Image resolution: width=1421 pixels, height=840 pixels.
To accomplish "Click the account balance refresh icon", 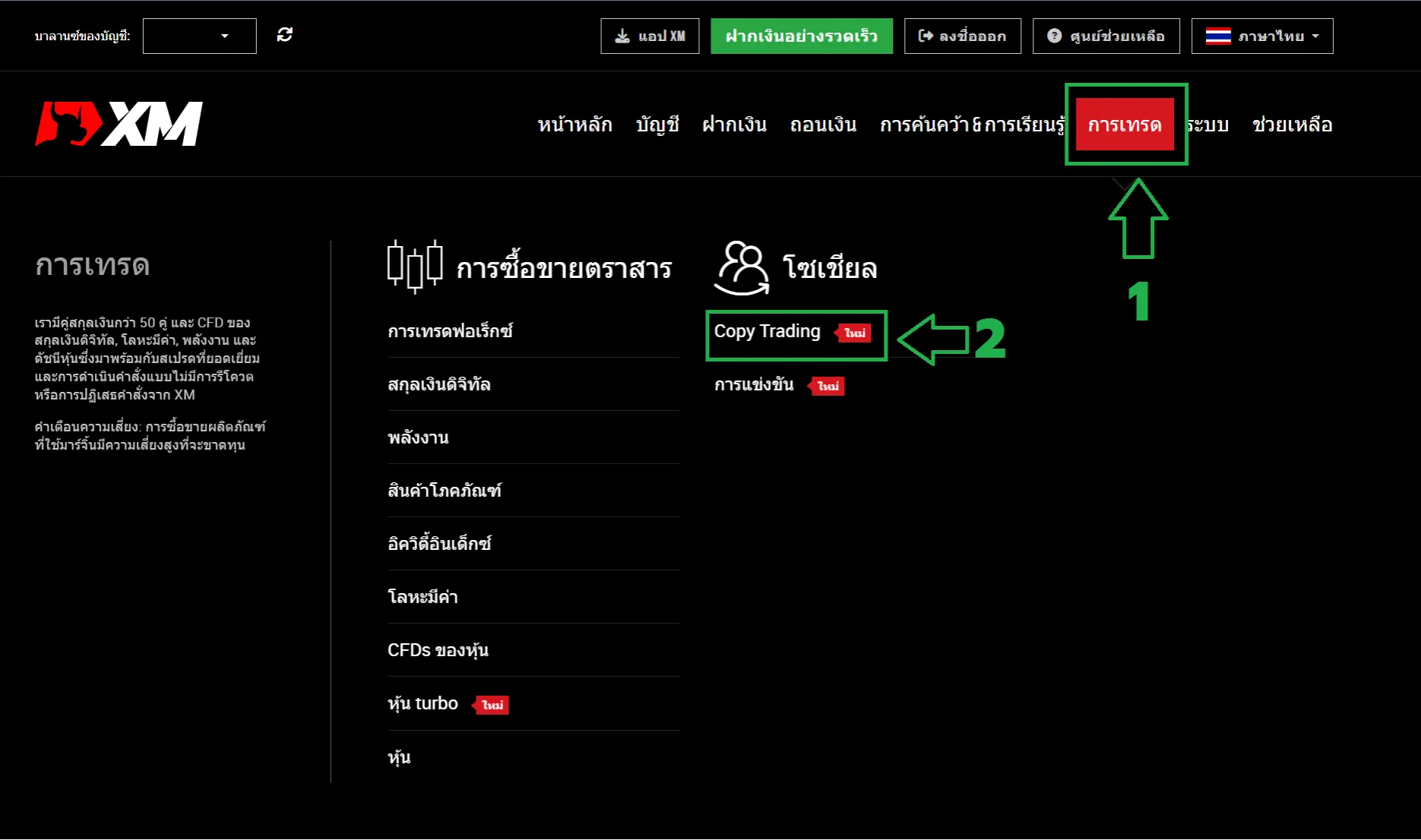I will click(285, 34).
